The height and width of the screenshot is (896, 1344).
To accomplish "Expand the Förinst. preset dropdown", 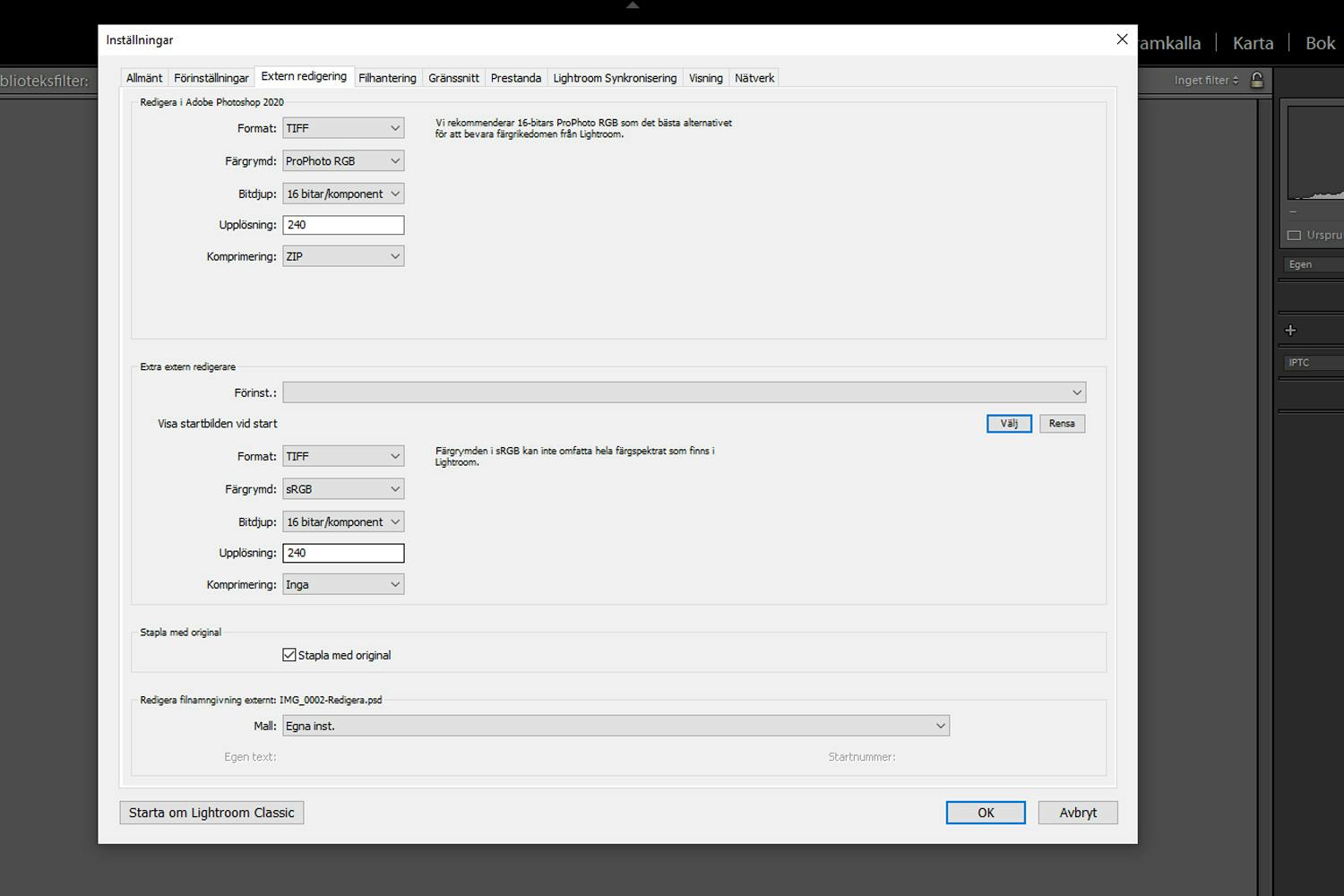I will click(684, 392).
